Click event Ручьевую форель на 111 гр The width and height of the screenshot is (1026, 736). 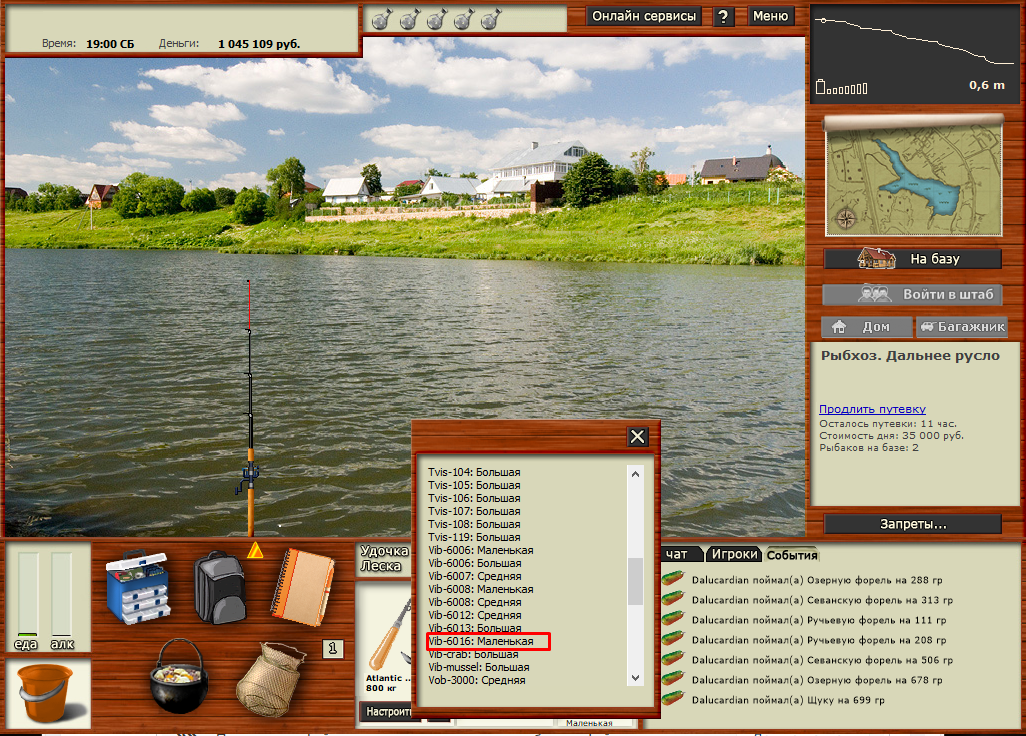click(x=819, y=620)
